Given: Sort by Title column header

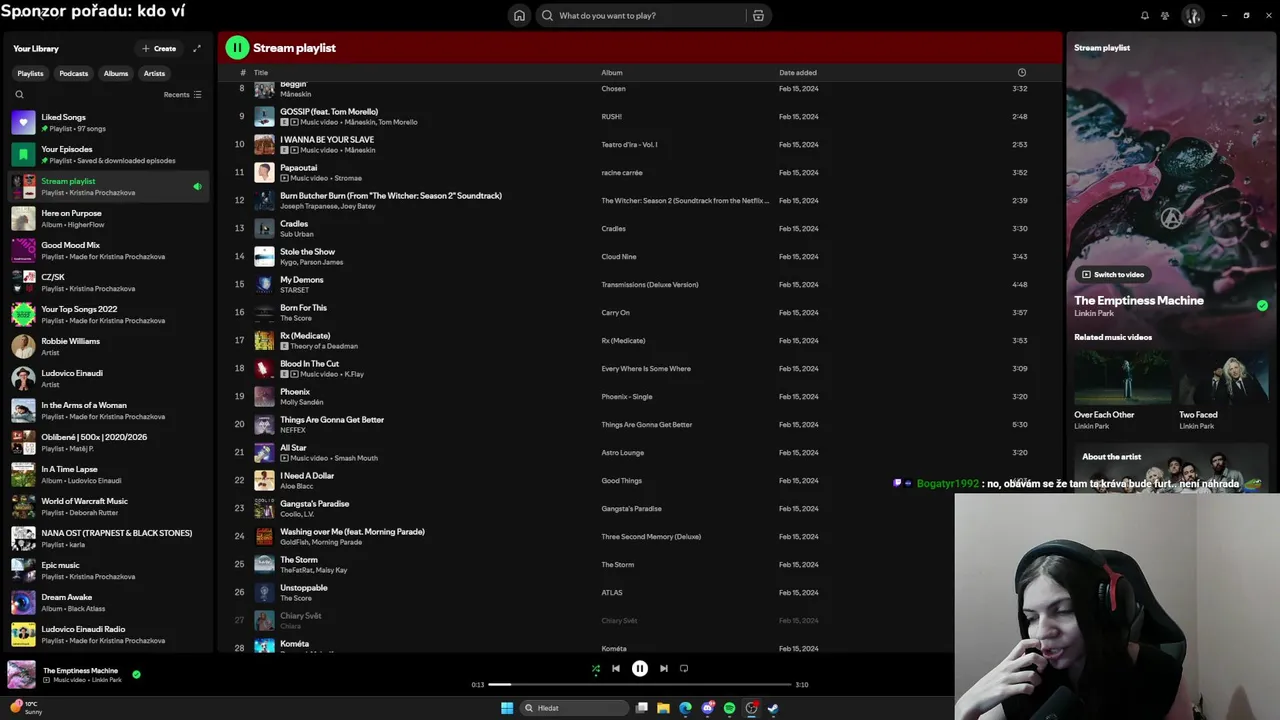Looking at the screenshot, I should click(x=261, y=72).
